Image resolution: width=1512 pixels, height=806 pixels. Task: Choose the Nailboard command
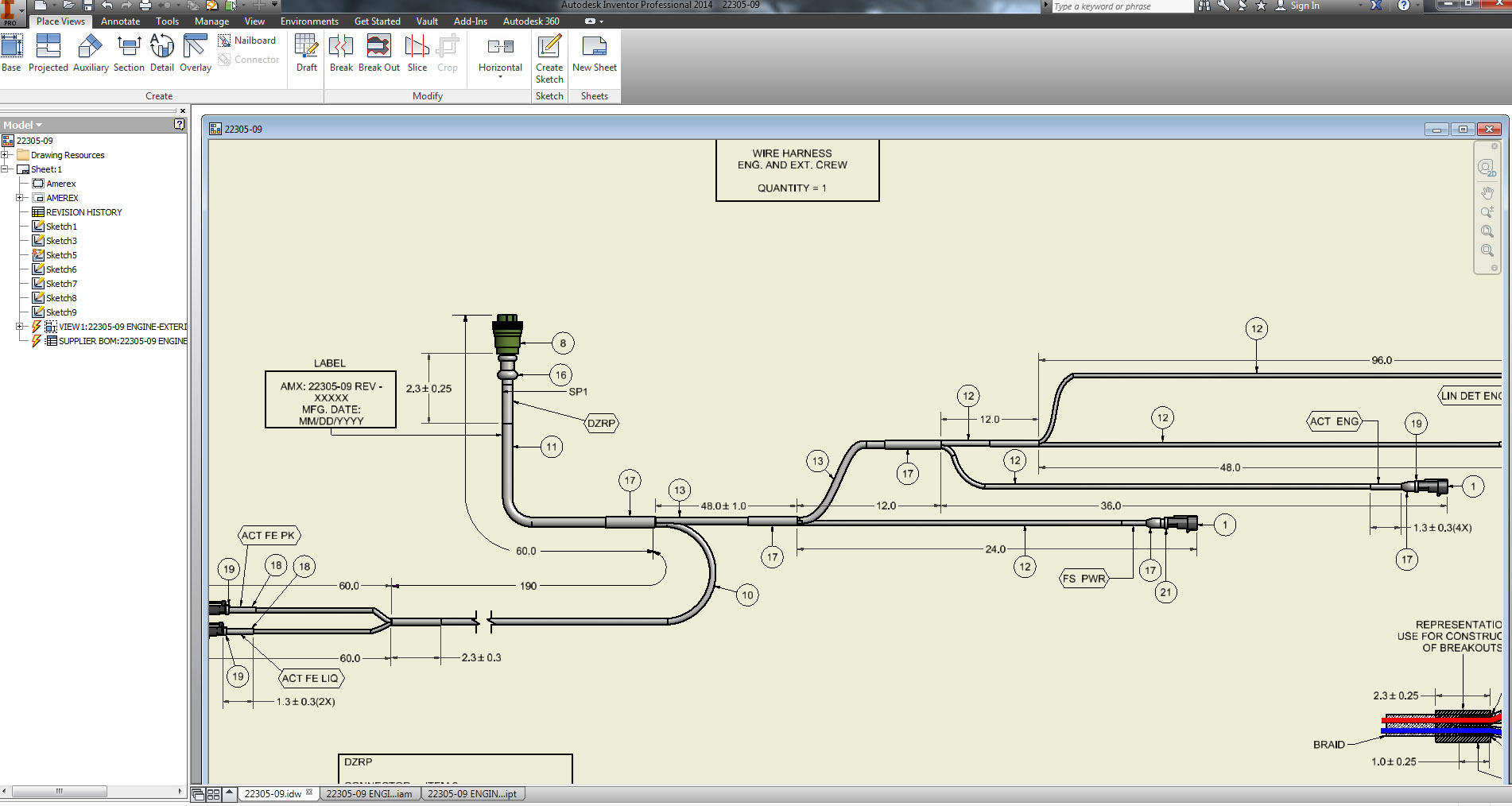[x=247, y=41]
